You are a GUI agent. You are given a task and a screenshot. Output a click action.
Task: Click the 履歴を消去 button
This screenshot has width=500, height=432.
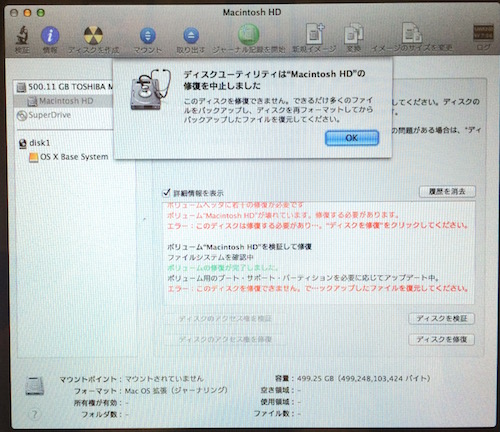coord(447,192)
